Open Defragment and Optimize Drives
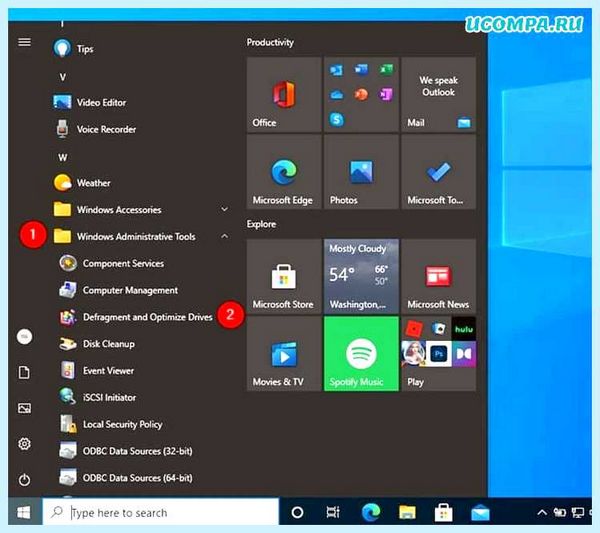Screen dimensions: 600x533 click(x=136, y=317)
